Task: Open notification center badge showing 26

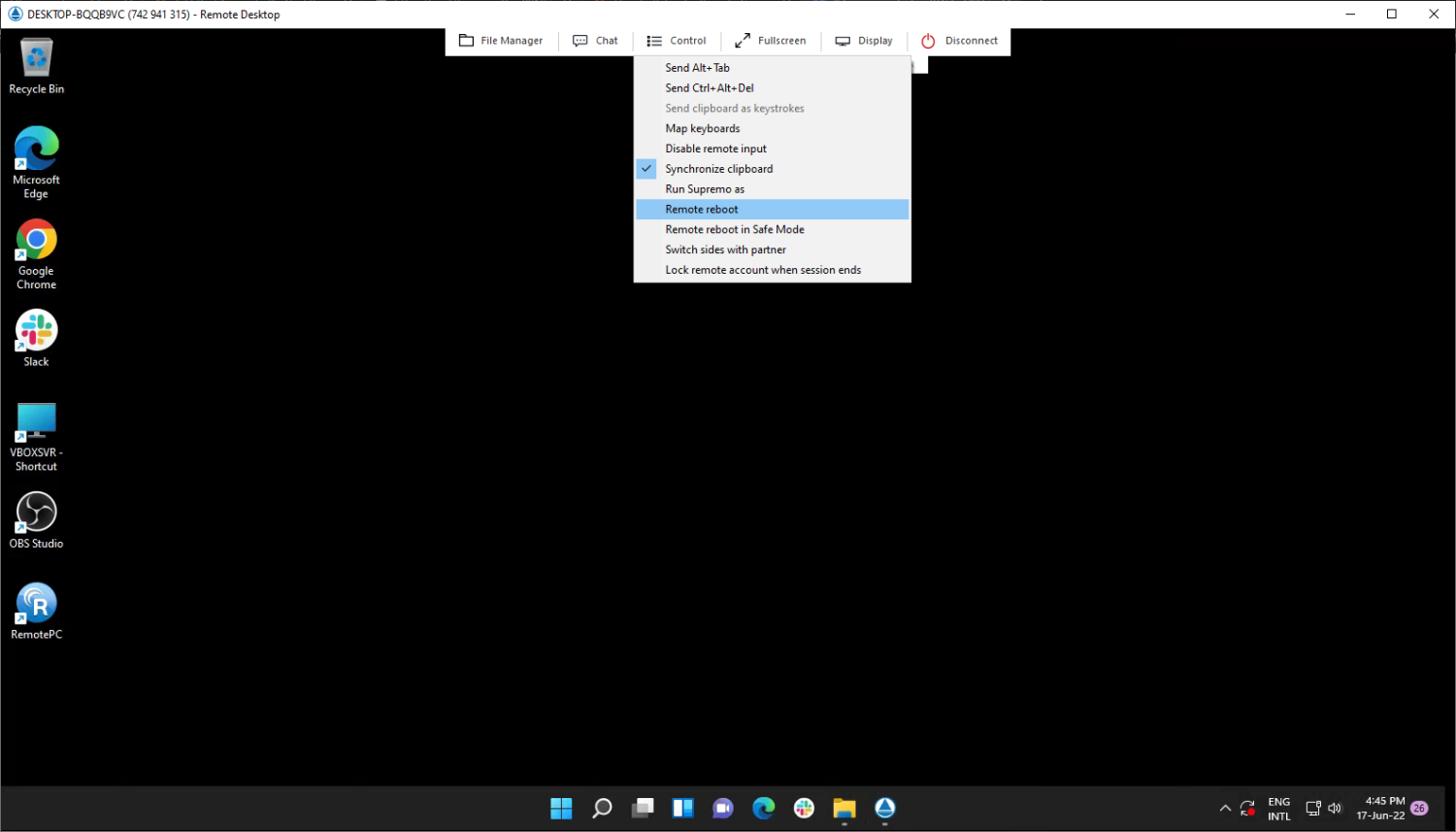Action: [1419, 808]
